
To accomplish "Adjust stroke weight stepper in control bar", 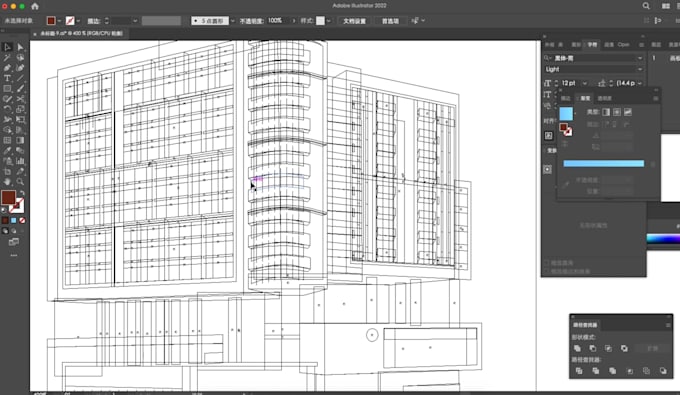I will [x=107, y=21].
